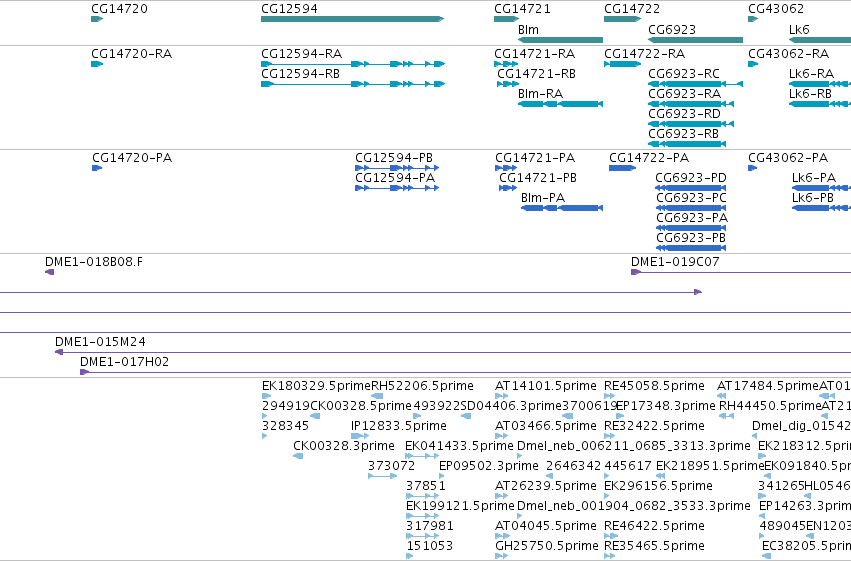
Task: Open the CG12594 gene span
Action: point(353,19)
